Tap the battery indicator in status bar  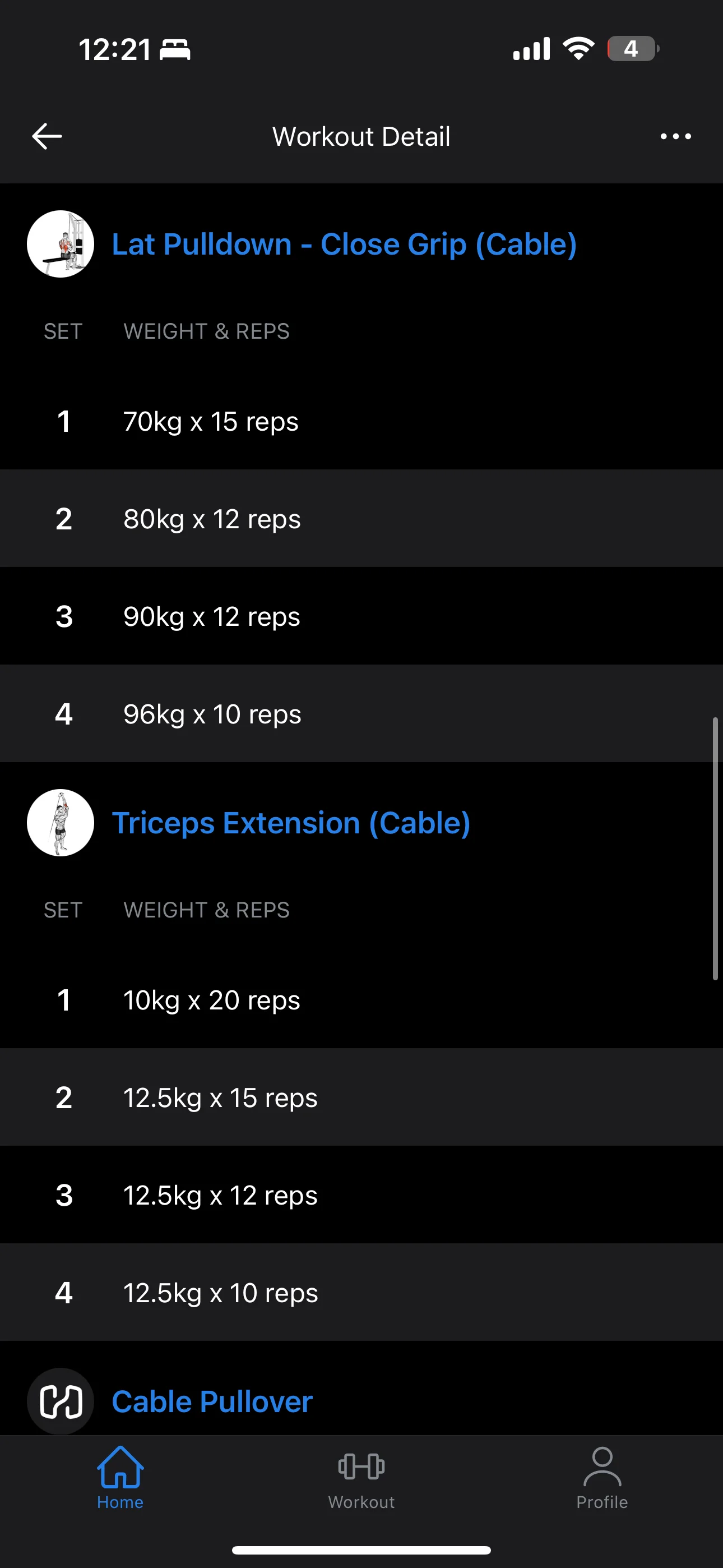tap(632, 49)
